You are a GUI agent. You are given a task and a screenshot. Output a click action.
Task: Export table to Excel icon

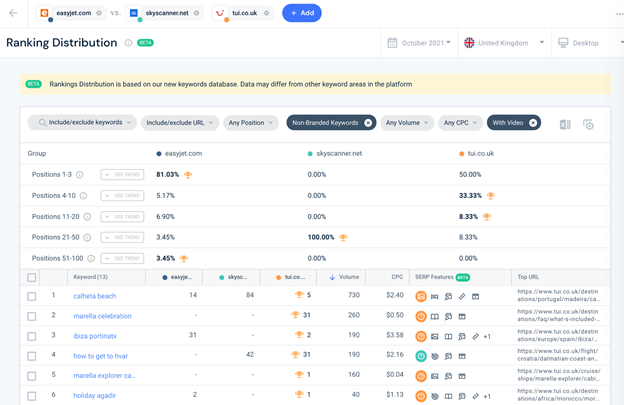point(565,125)
